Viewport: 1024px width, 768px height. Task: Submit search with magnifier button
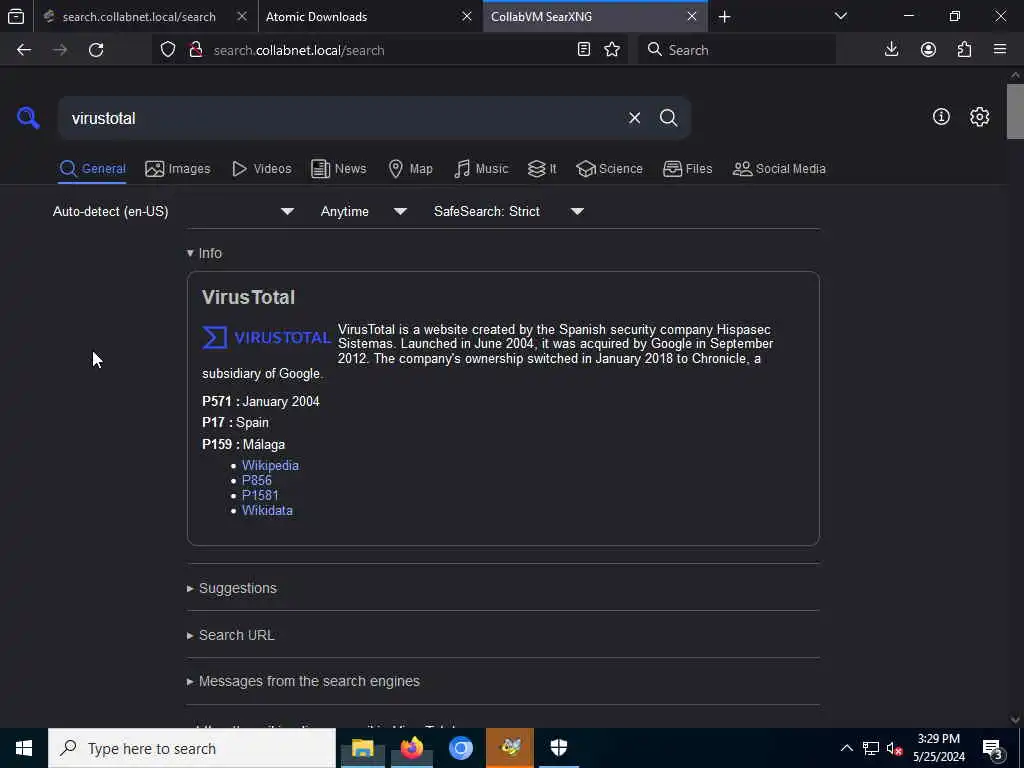(668, 118)
